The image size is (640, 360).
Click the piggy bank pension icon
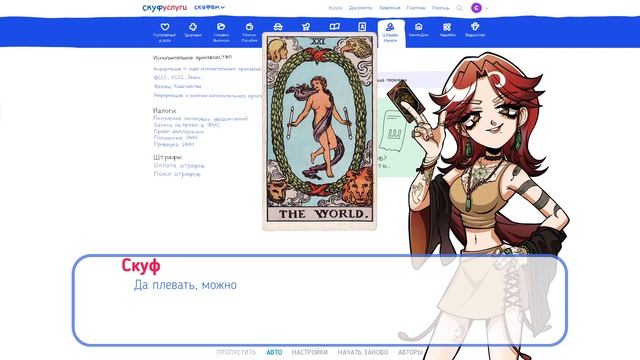(249, 27)
